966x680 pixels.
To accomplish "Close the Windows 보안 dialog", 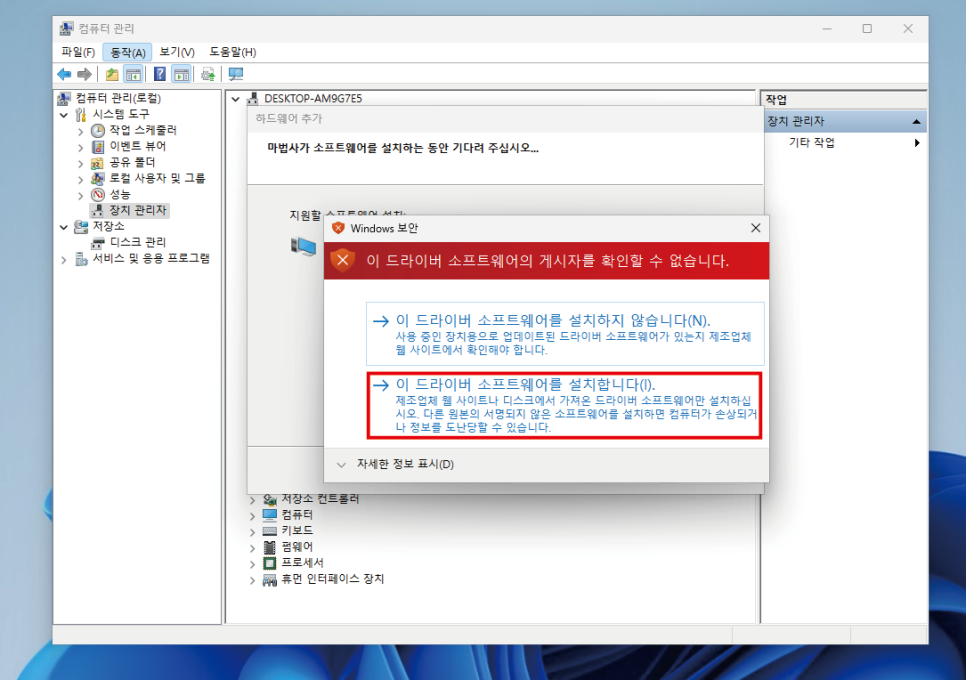I will pyautogui.click(x=756, y=228).
